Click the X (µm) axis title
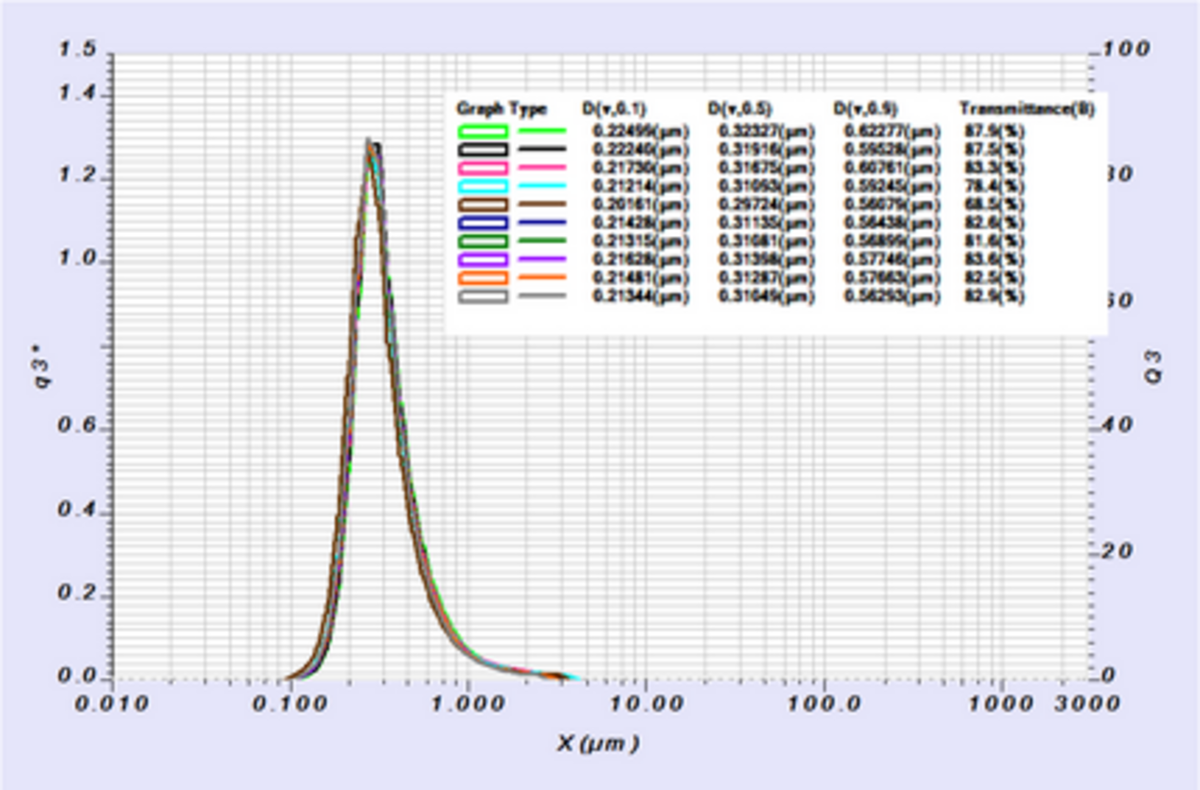 coord(596,743)
